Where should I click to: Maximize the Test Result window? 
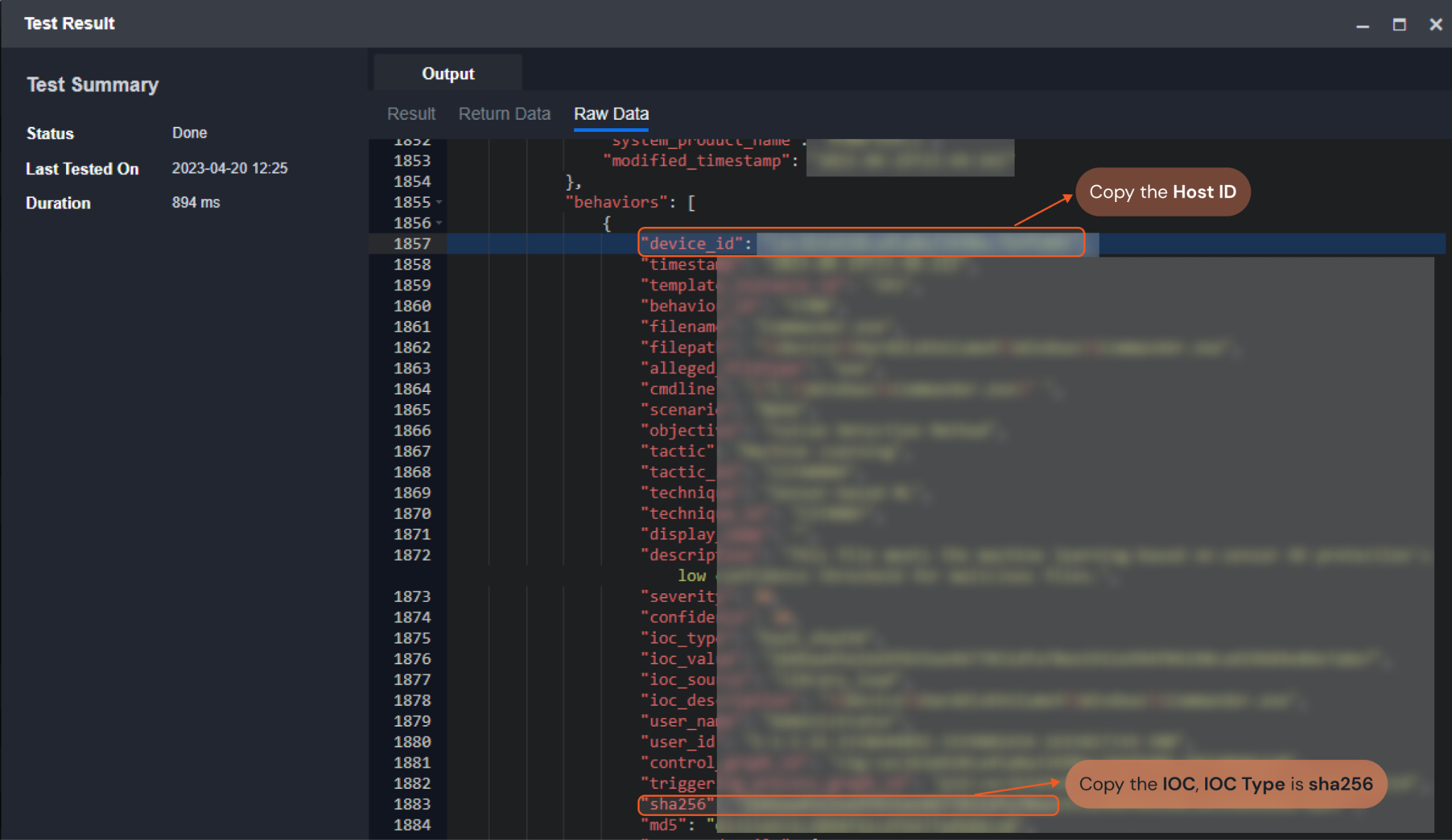tap(1399, 25)
